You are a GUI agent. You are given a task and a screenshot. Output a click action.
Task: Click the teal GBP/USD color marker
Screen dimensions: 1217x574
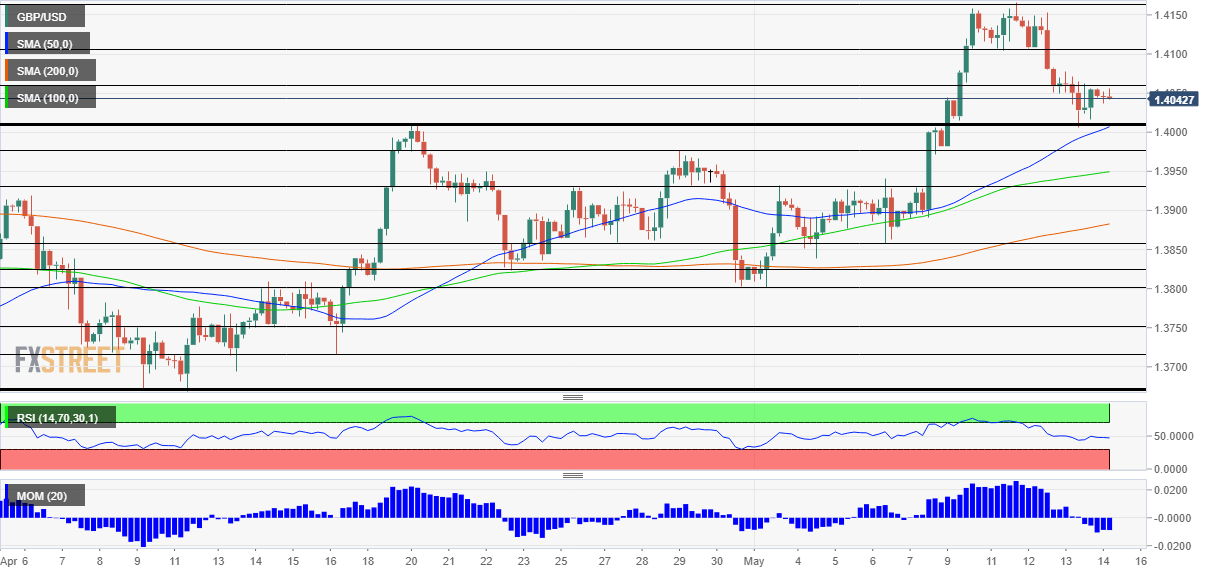[7, 16]
